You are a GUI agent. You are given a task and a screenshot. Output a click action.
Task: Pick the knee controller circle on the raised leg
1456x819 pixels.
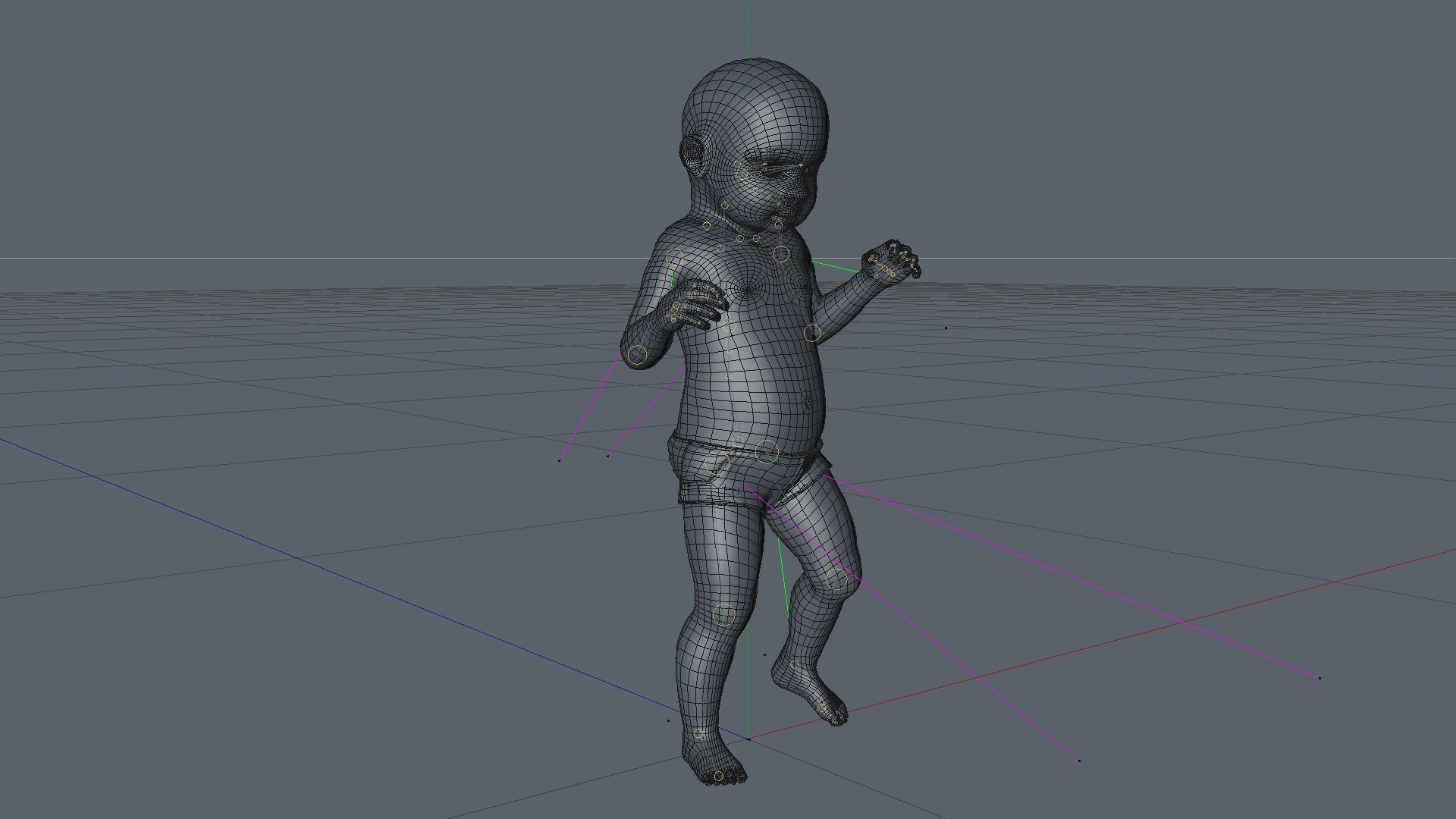(836, 579)
